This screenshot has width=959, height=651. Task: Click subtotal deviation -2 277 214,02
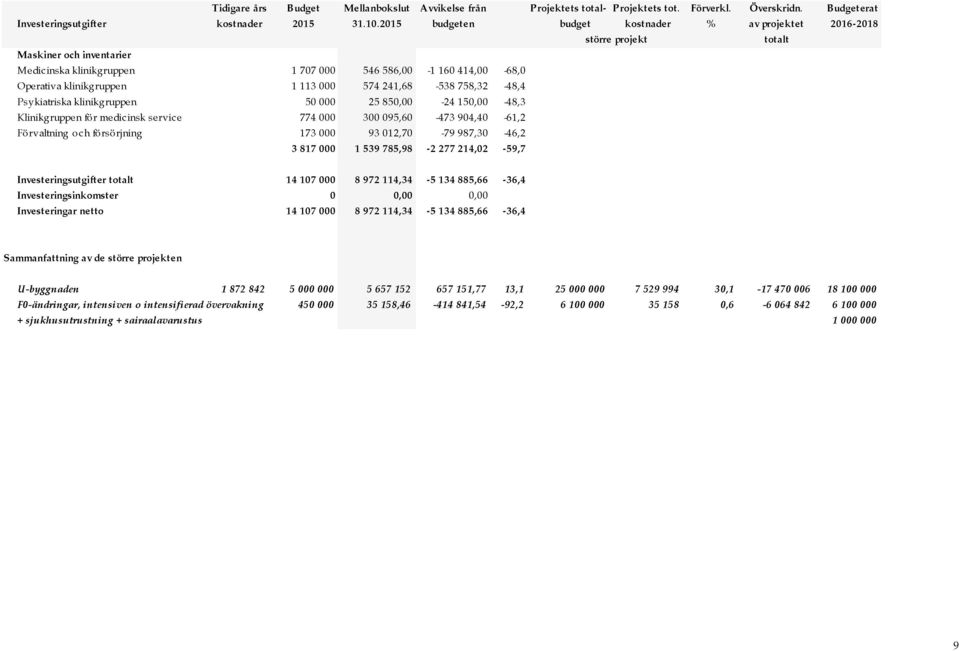click(x=457, y=149)
